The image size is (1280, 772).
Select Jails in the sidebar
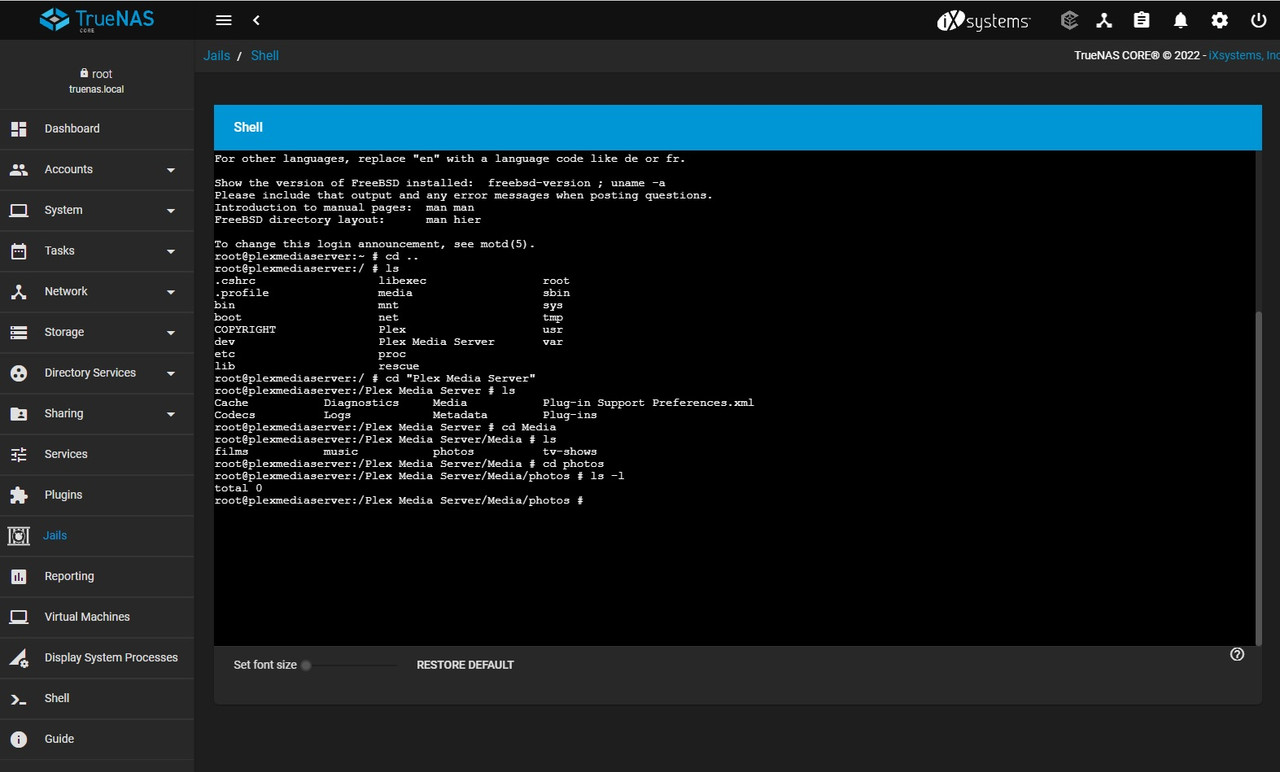click(97, 536)
